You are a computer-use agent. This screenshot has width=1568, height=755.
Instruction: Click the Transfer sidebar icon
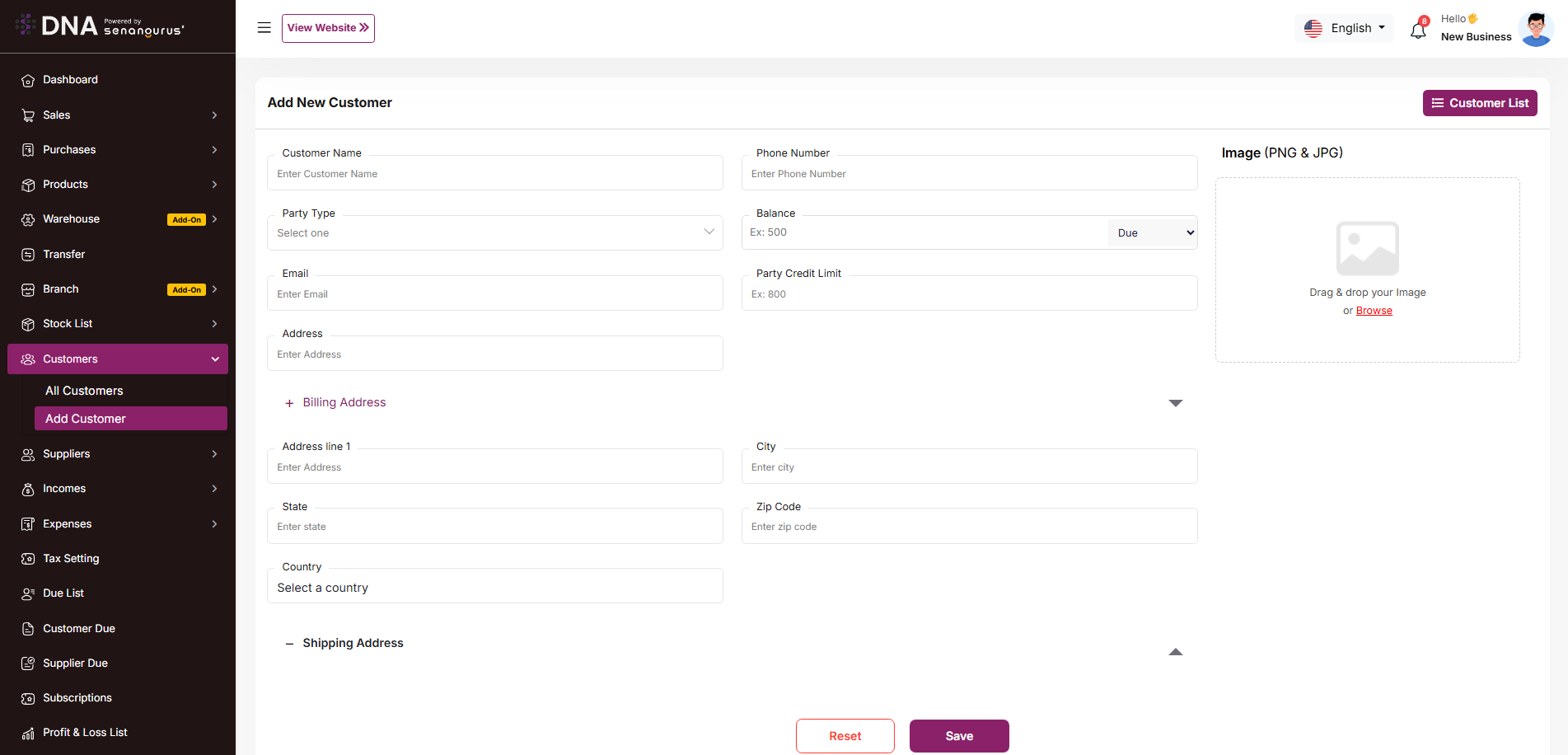pos(28,255)
